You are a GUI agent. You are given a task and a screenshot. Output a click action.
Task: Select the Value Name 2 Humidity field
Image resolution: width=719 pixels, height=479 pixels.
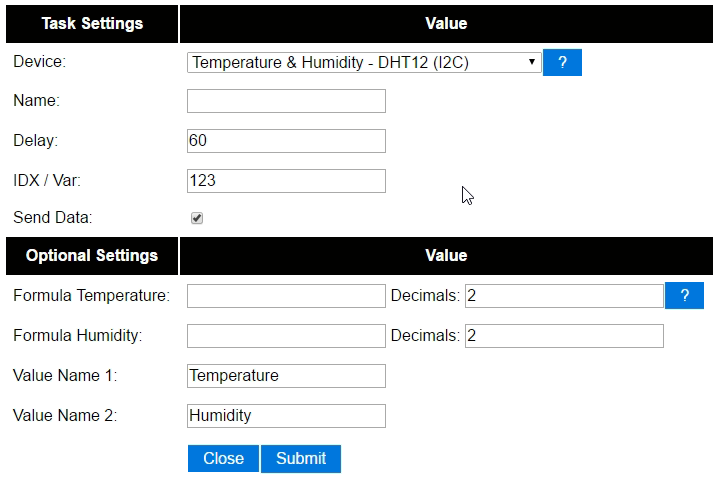(x=286, y=416)
